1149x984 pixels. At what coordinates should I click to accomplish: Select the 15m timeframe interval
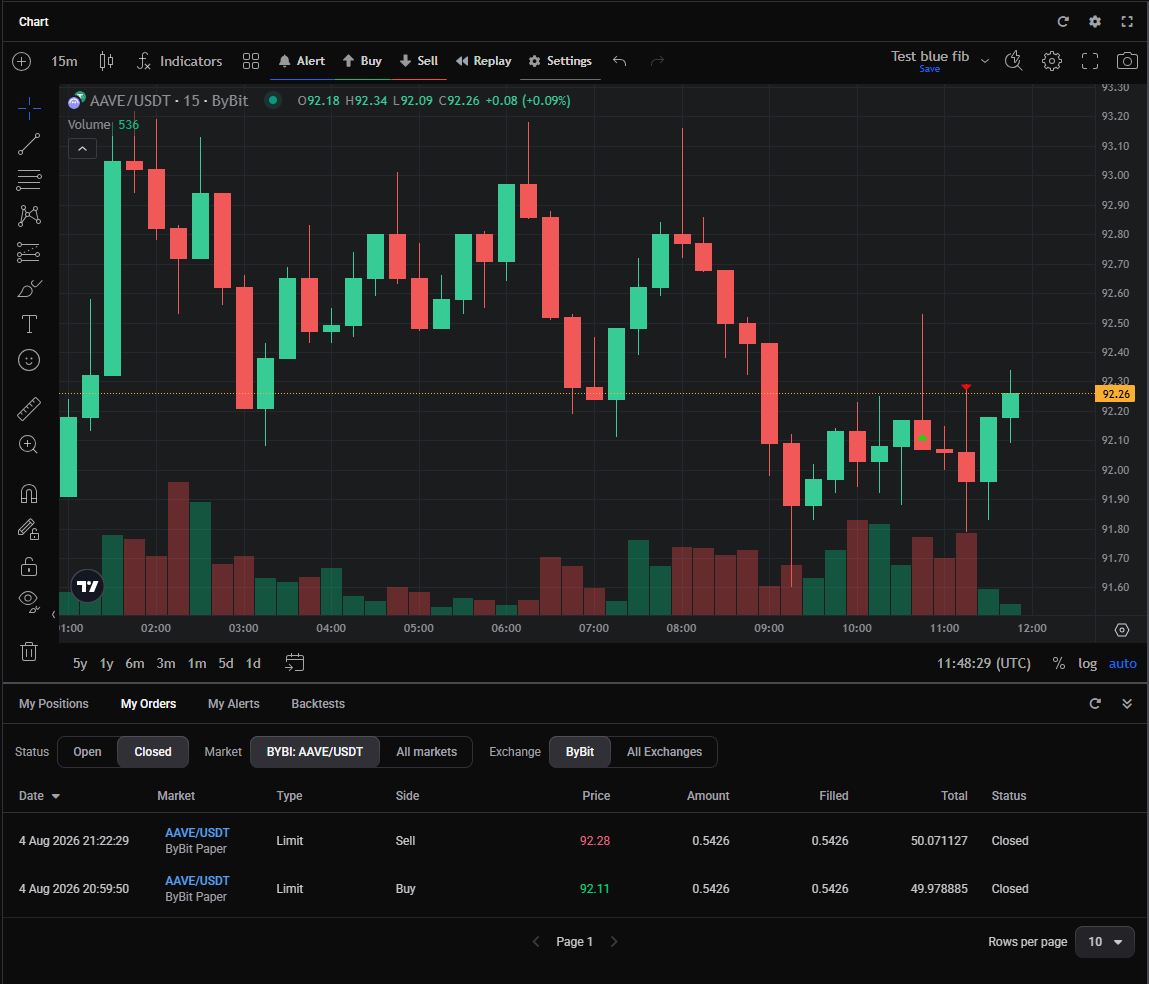tap(64, 61)
